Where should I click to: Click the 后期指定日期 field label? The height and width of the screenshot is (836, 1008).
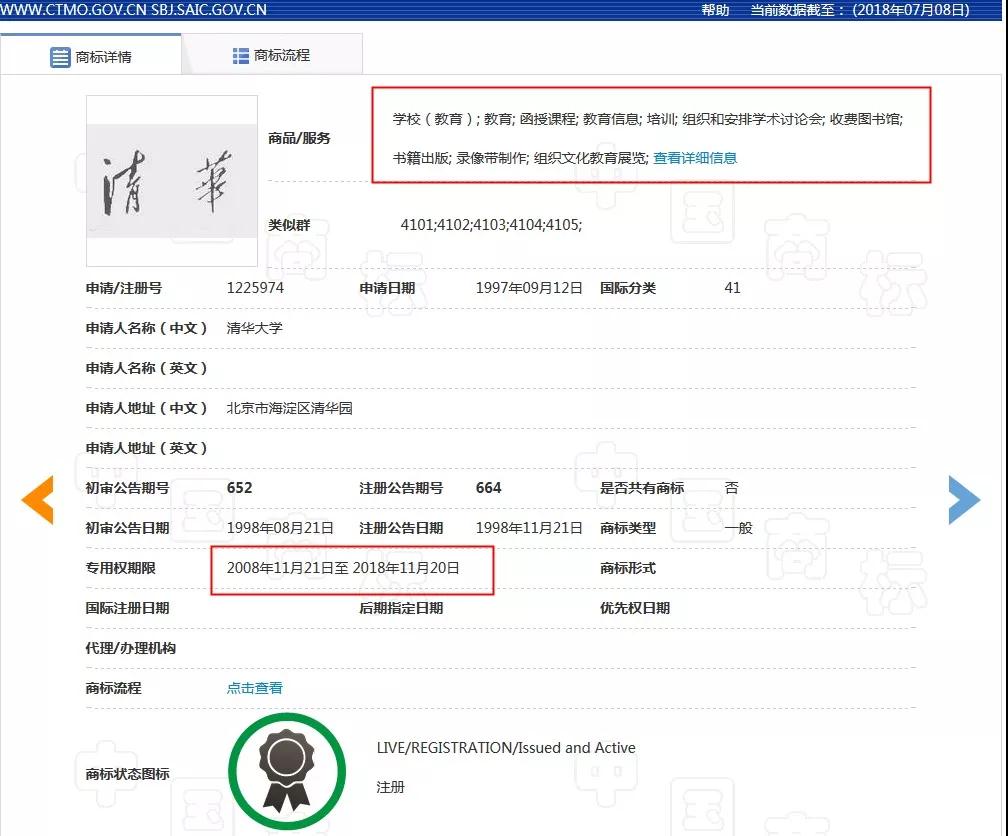tap(401, 608)
